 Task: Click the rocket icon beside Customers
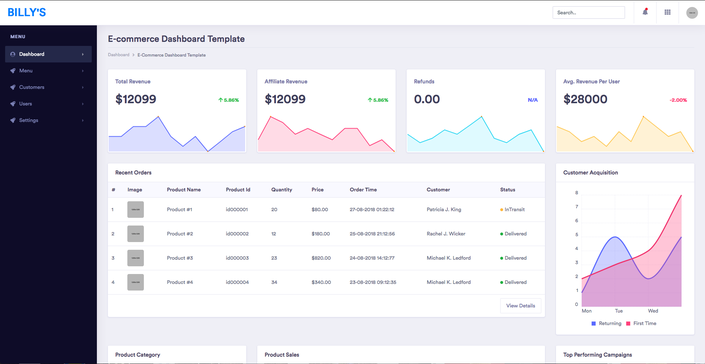13,87
